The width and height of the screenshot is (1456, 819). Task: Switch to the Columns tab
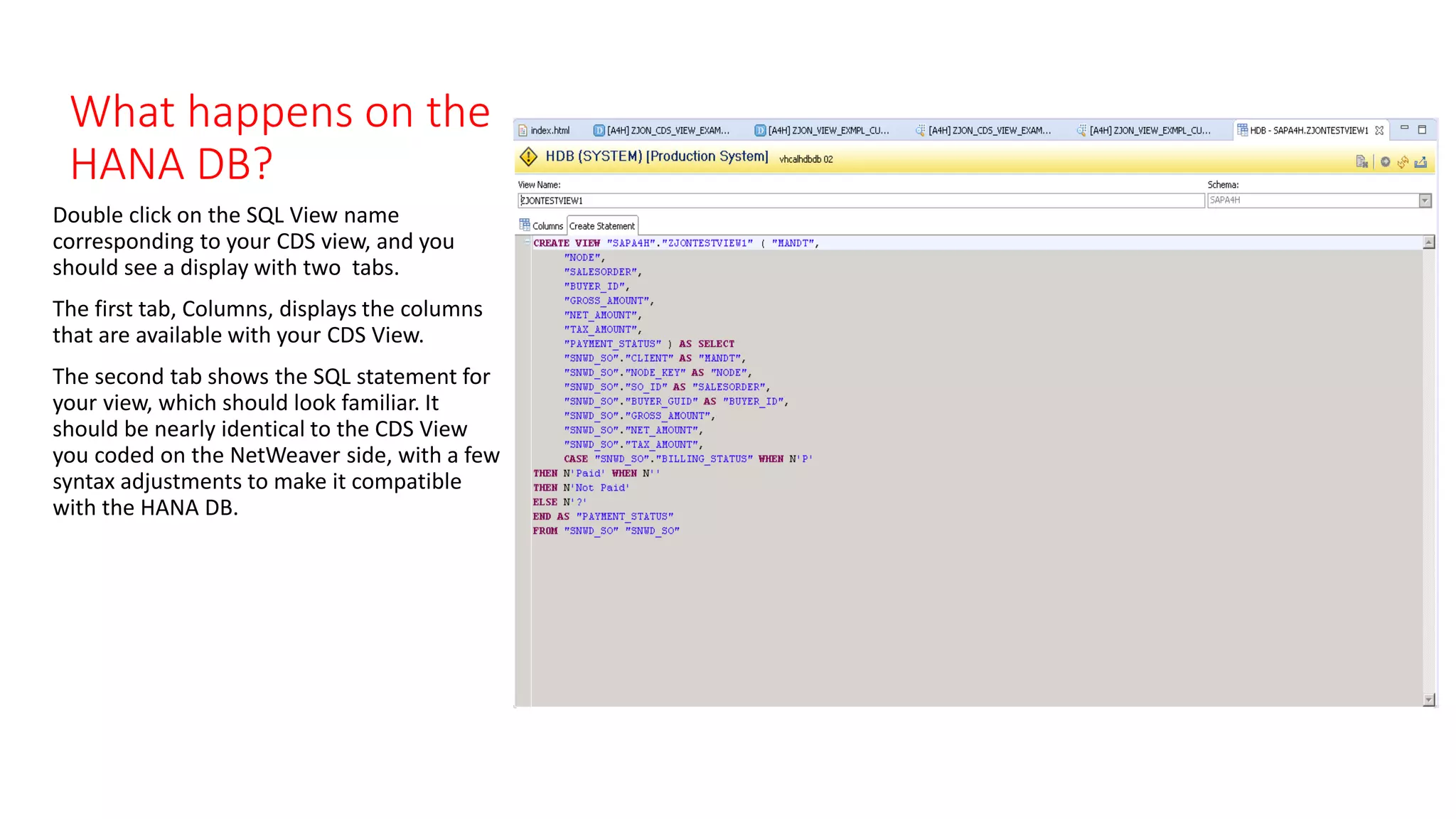pyautogui.click(x=547, y=226)
